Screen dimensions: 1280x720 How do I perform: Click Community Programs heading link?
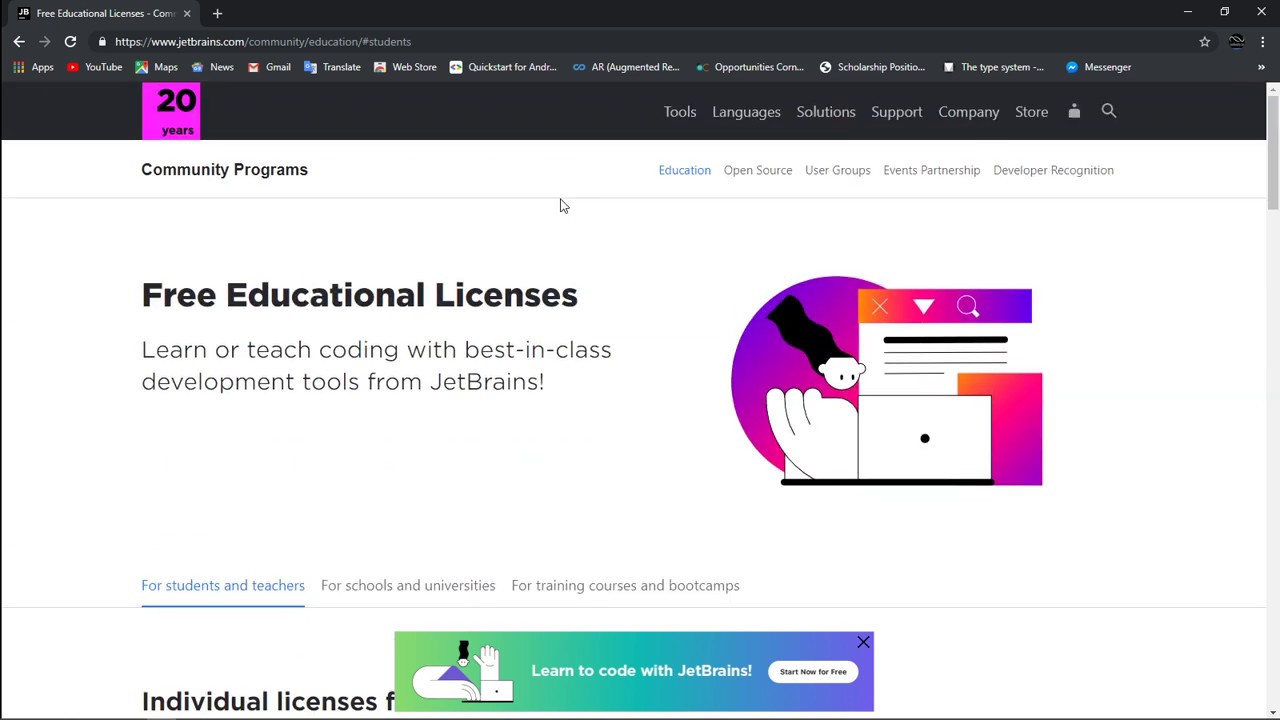pos(224,169)
